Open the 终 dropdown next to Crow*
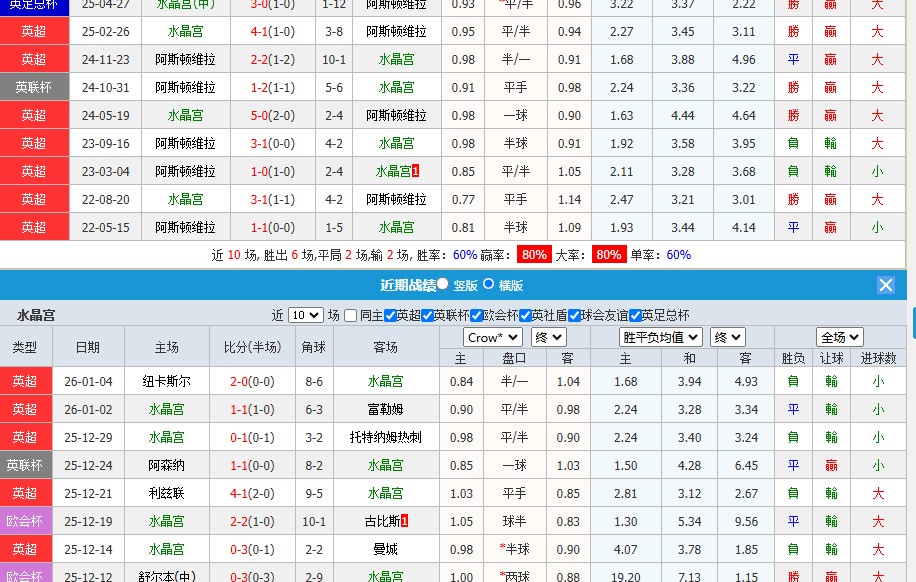916x582 pixels. 547,337
